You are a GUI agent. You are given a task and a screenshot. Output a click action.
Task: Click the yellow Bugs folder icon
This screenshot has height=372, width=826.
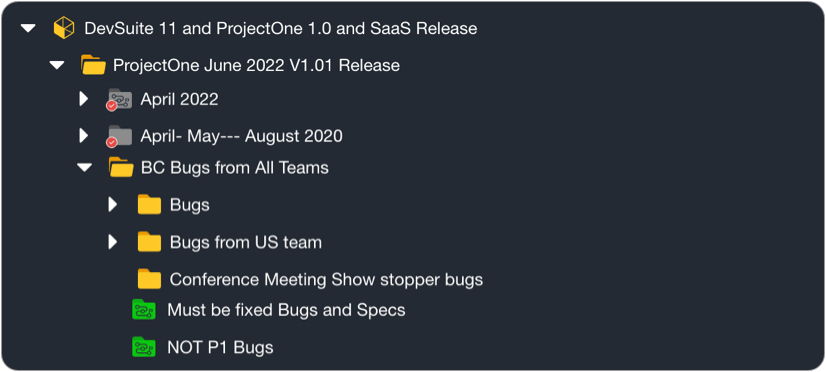[150, 204]
